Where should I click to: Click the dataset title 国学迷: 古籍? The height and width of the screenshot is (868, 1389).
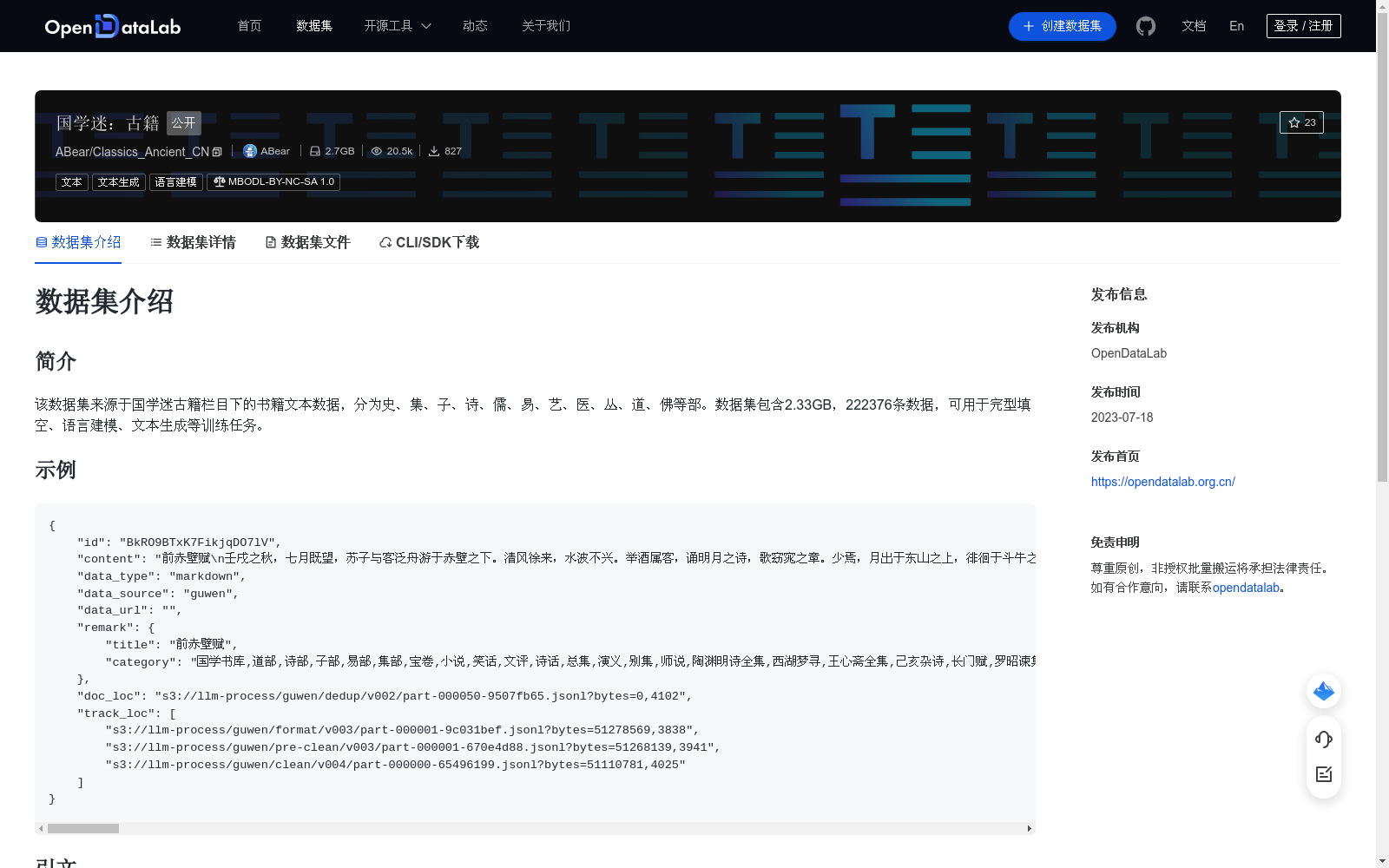pyautogui.click(x=108, y=123)
